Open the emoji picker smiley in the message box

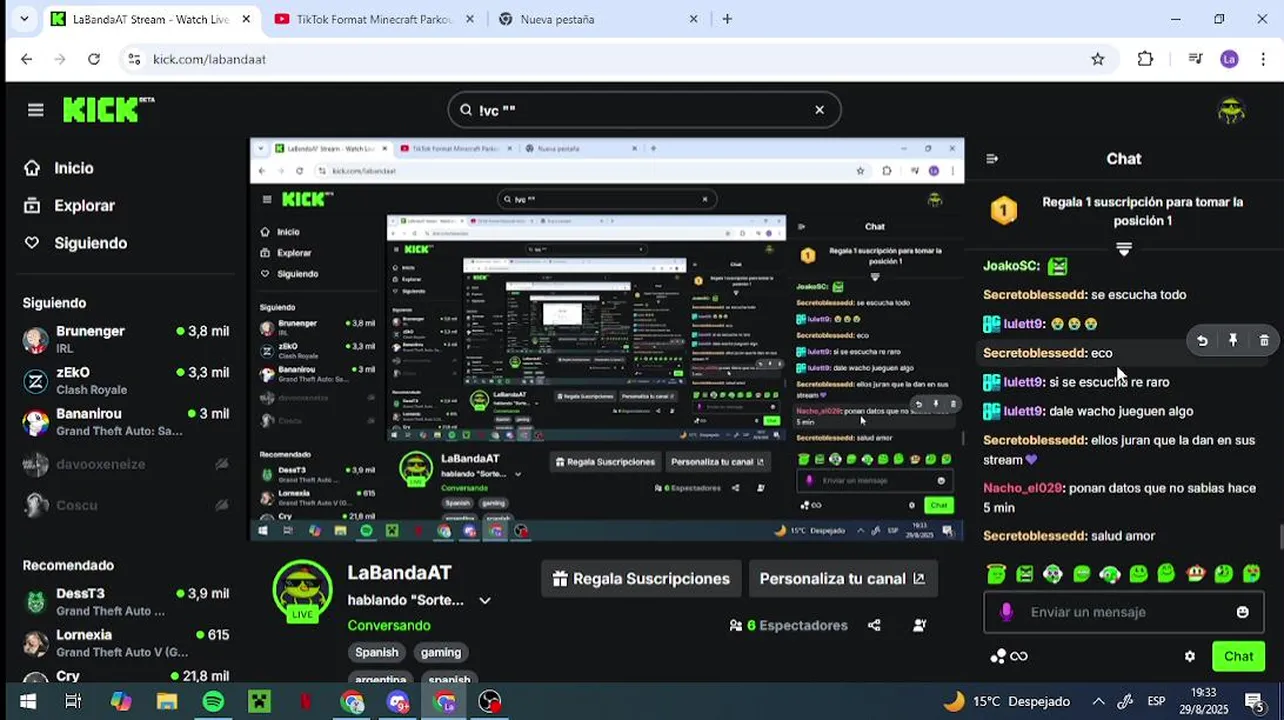pyautogui.click(x=1242, y=612)
